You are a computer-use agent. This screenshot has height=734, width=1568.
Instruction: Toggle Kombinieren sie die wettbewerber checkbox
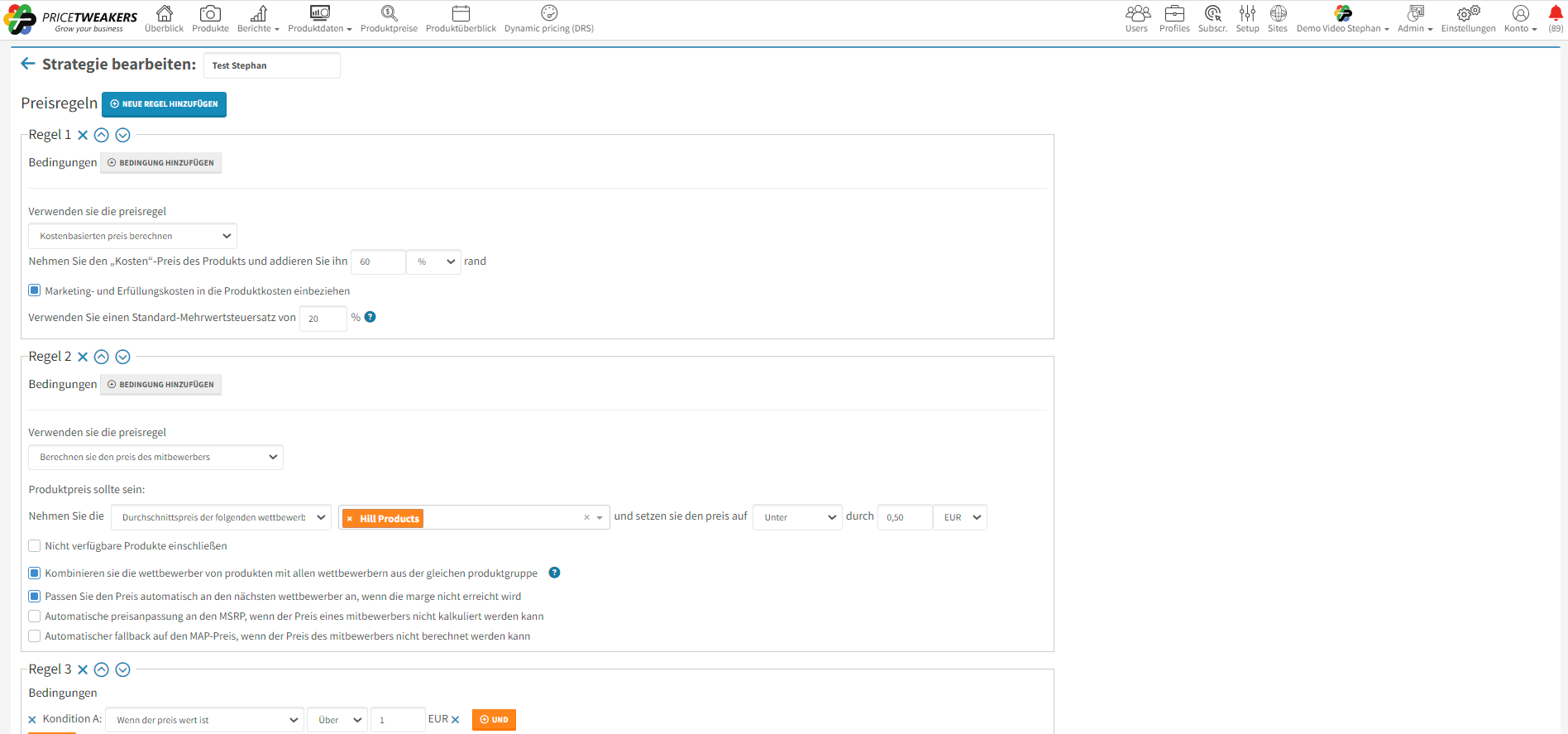35,573
